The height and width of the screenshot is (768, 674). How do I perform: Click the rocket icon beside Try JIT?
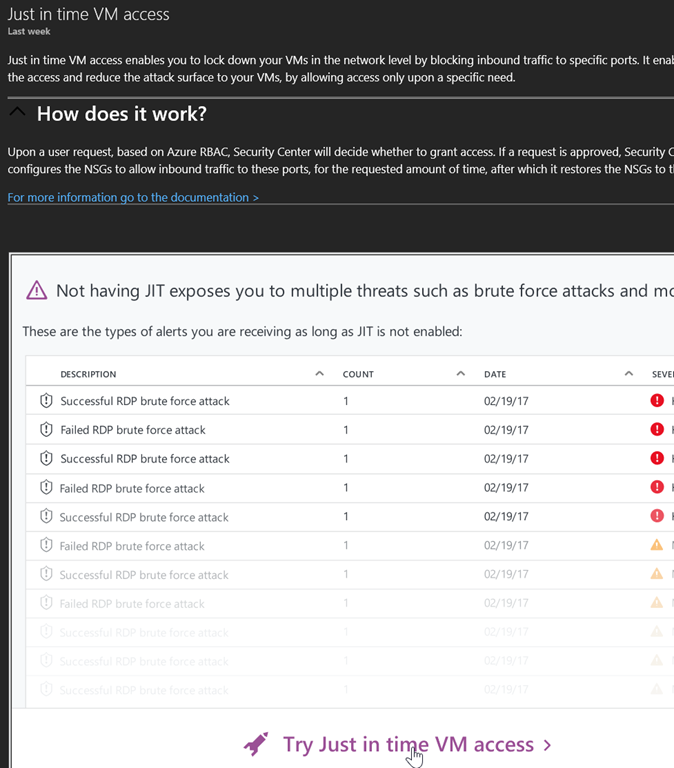coord(256,745)
